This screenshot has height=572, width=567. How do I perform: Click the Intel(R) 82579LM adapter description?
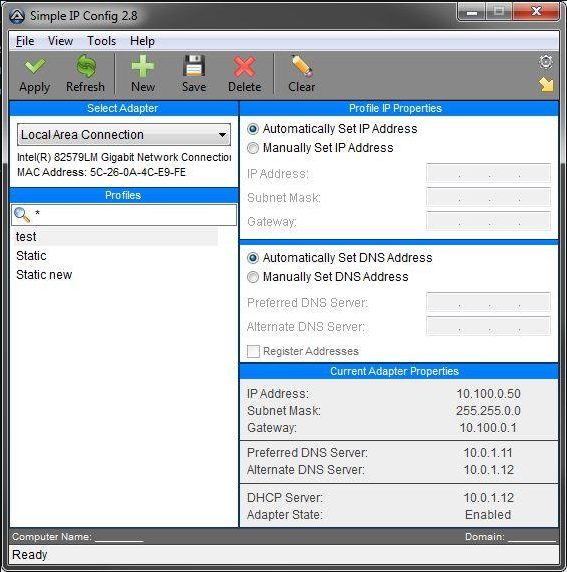click(x=124, y=157)
